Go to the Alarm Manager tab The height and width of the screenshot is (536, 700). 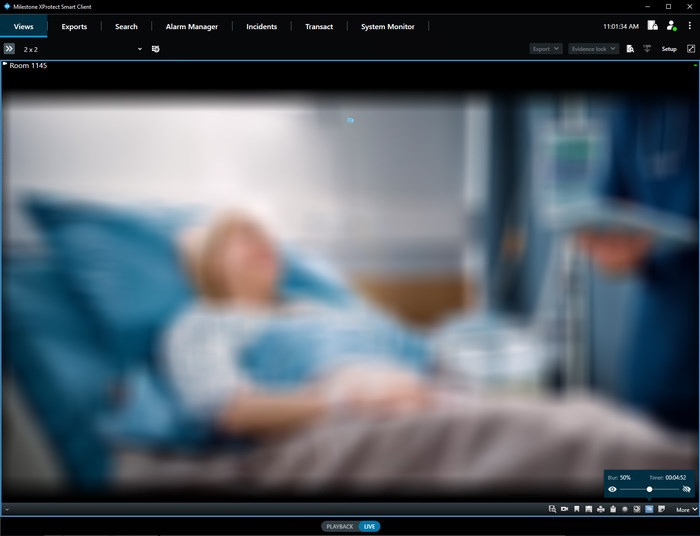tap(192, 26)
